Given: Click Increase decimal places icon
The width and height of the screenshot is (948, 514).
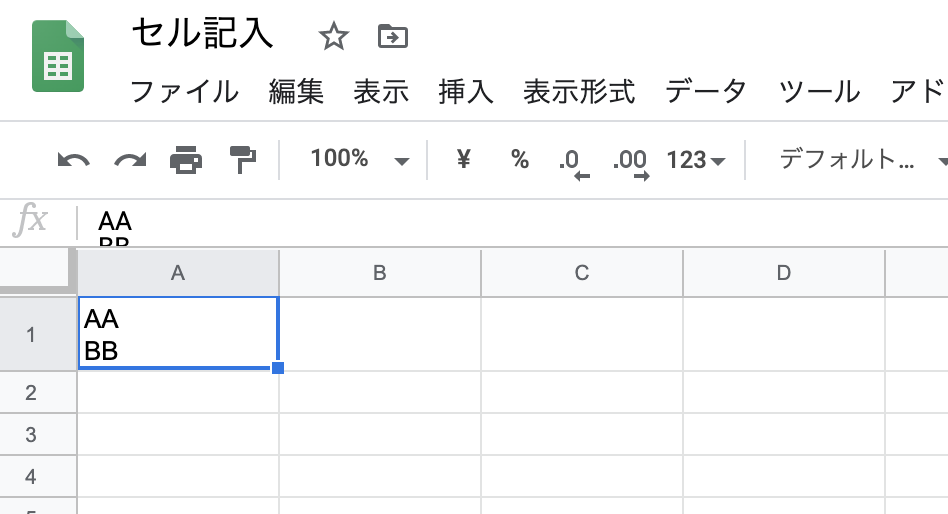Looking at the screenshot, I should pos(630,162).
